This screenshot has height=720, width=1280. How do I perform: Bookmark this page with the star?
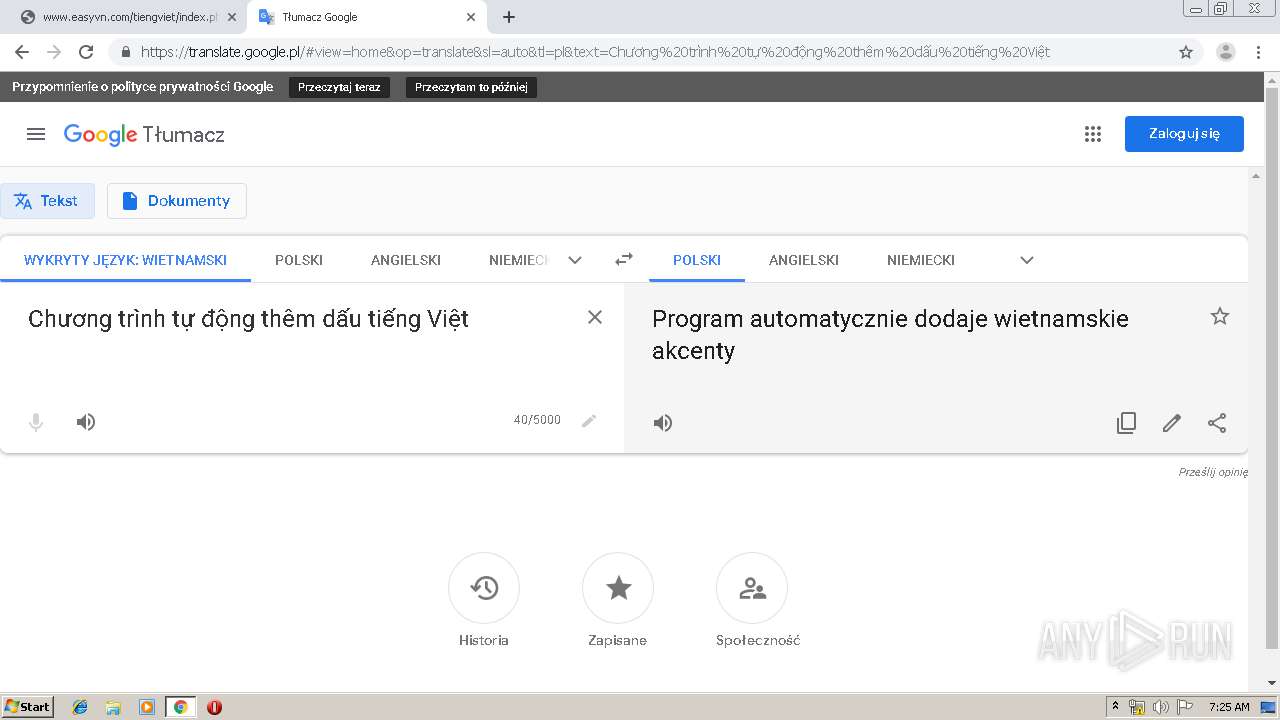pos(1186,52)
